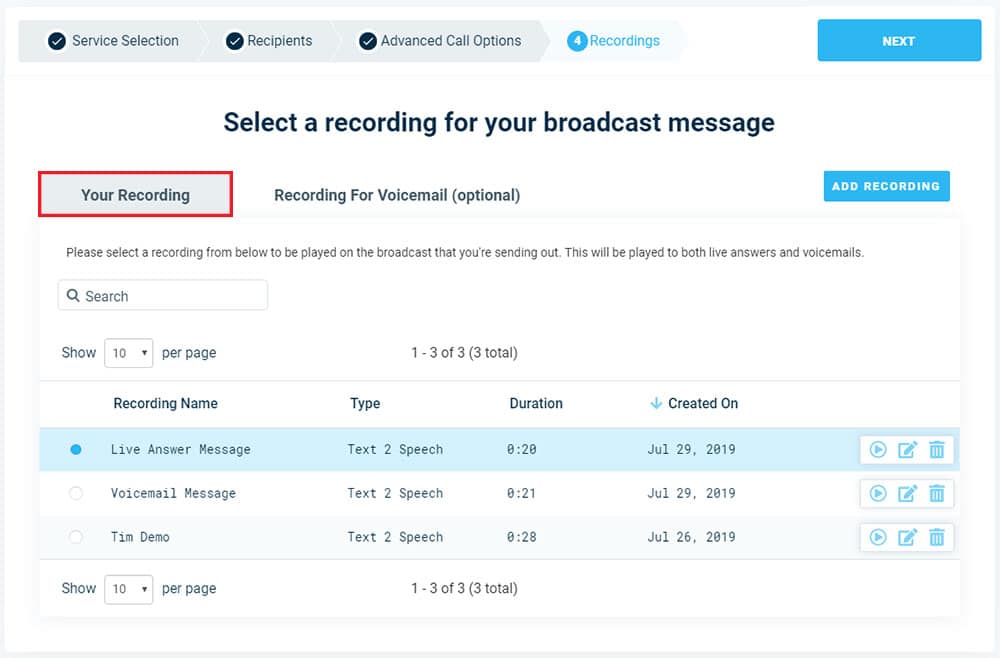The image size is (1000, 658).
Task: Click the NEXT button
Action: (x=899, y=40)
